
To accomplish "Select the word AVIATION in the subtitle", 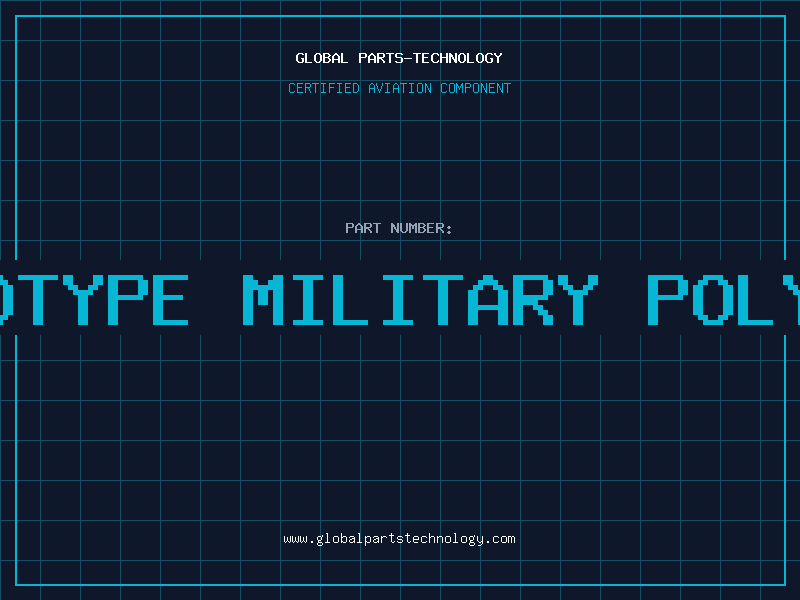I will coord(400,88).
